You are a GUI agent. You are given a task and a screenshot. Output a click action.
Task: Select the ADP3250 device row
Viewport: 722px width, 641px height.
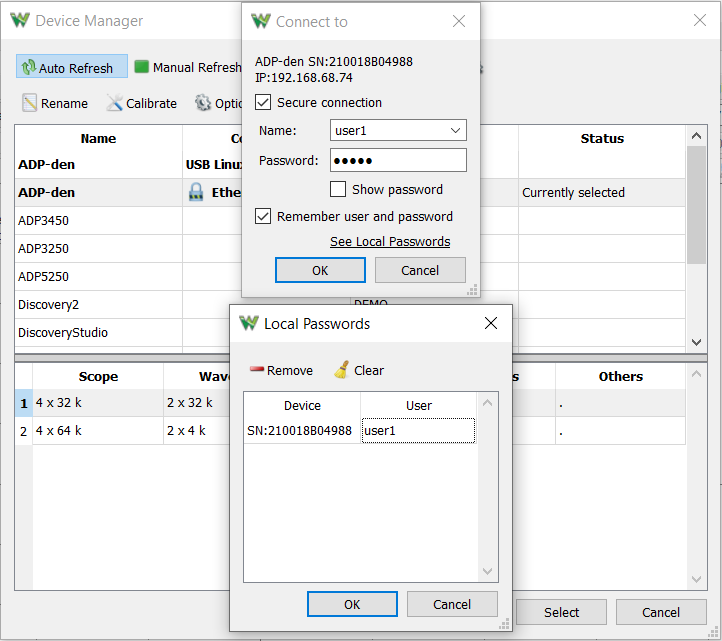(129, 249)
